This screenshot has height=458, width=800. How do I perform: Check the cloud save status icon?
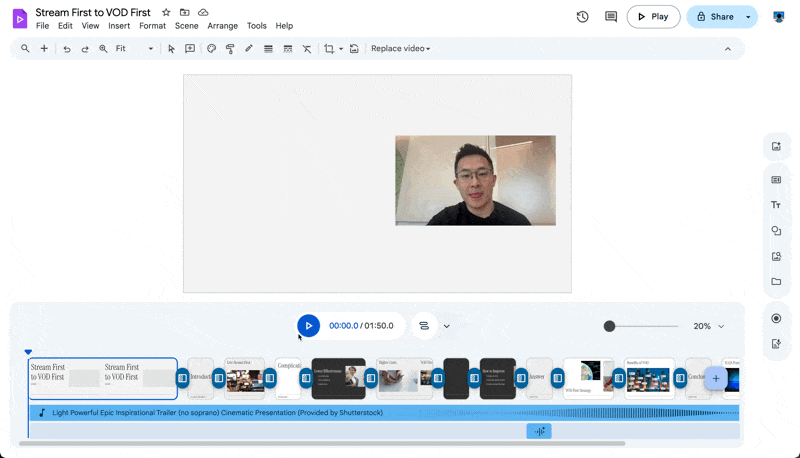pyautogui.click(x=203, y=12)
